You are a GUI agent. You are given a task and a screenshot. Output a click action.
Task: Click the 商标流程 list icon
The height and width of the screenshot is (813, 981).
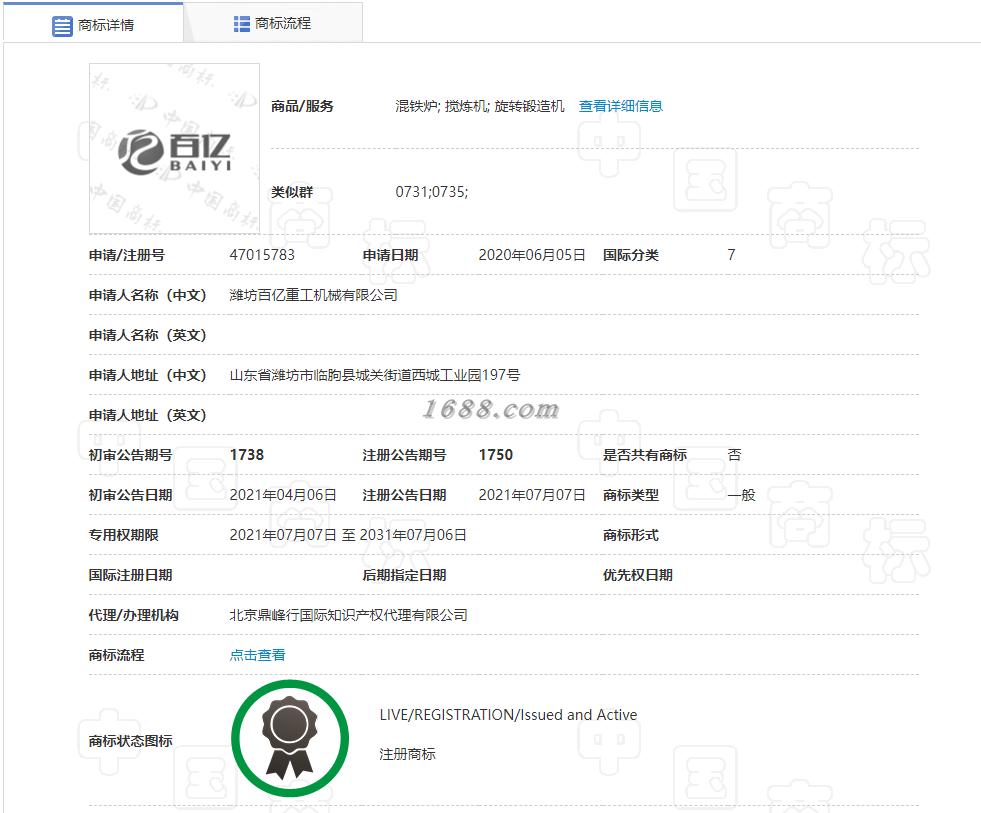pos(241,24)
